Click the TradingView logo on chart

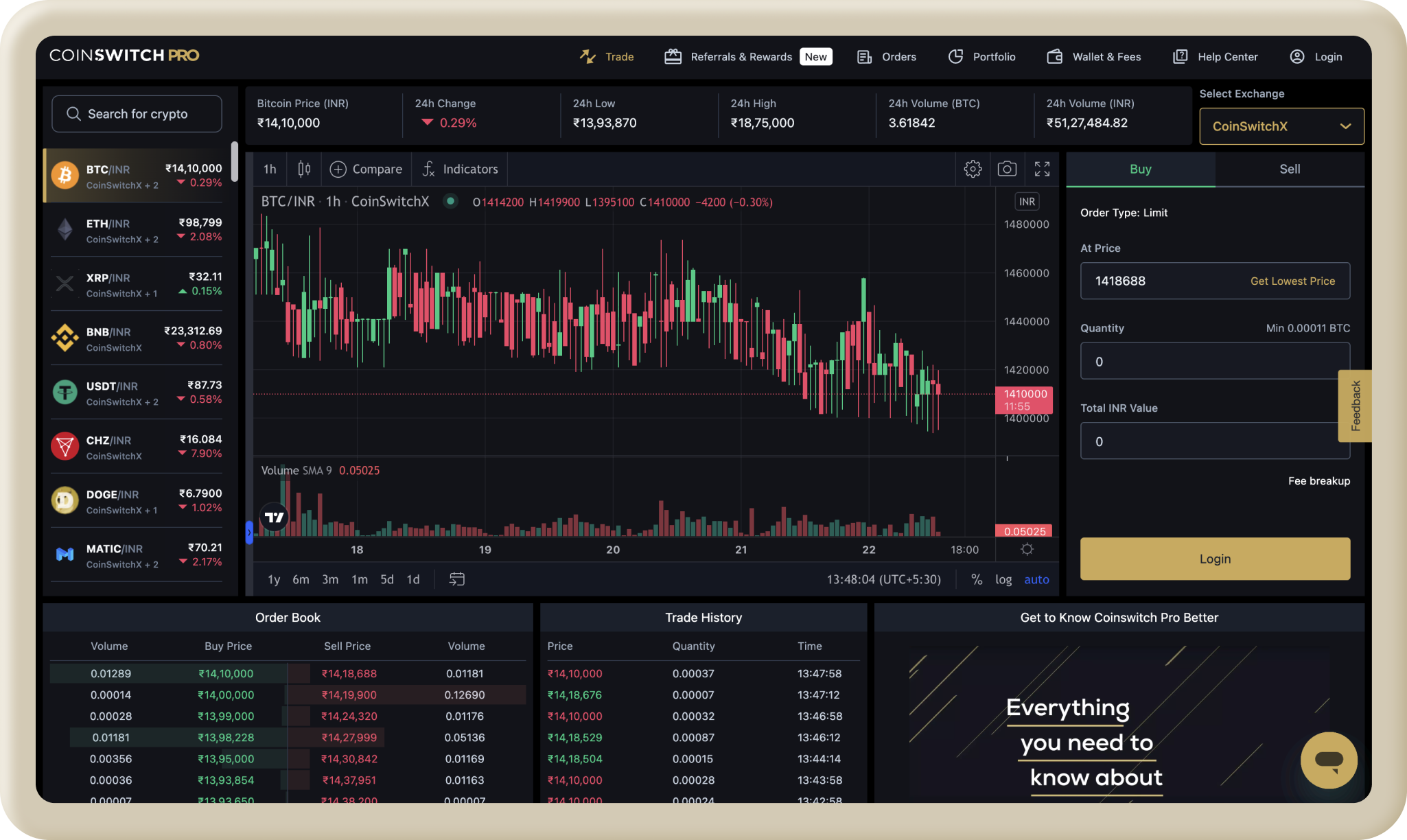point(274,517)
